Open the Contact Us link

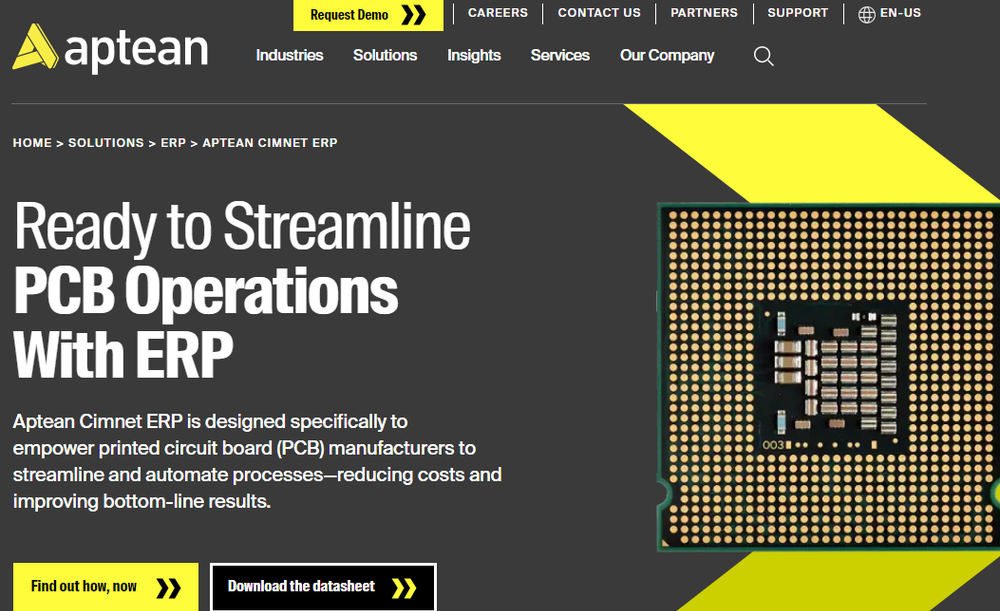point(599,13)
